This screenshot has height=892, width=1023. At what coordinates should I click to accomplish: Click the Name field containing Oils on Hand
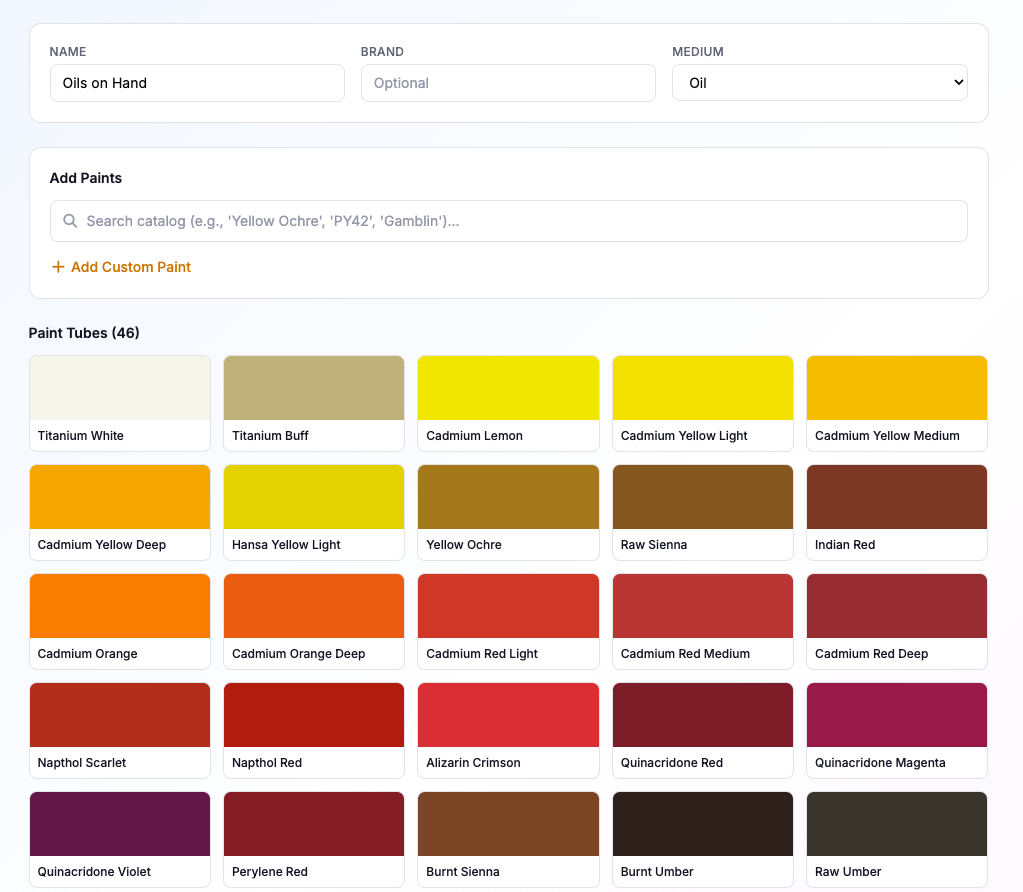click(197, 83)
